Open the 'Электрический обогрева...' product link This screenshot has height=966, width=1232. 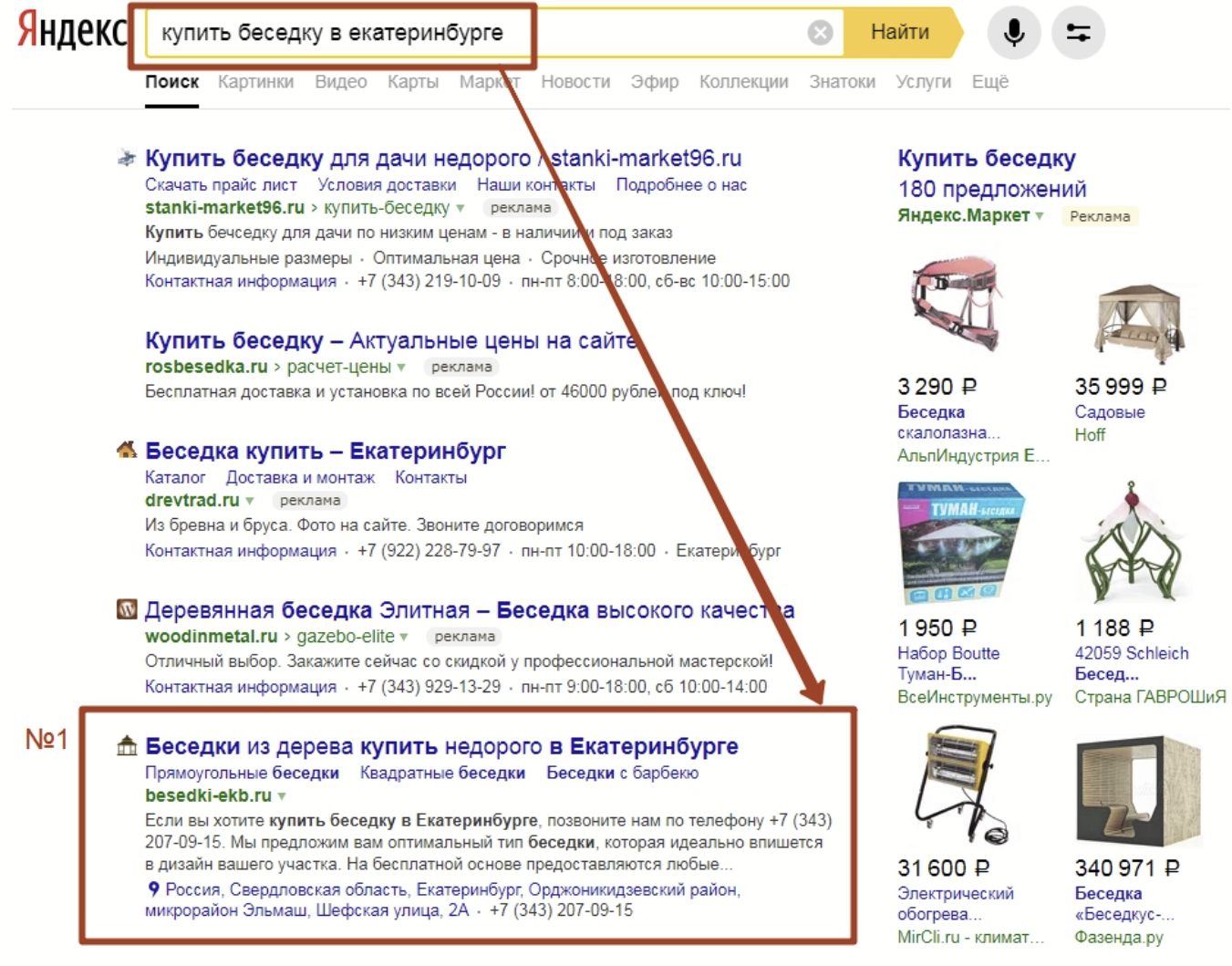click(956, 904)
